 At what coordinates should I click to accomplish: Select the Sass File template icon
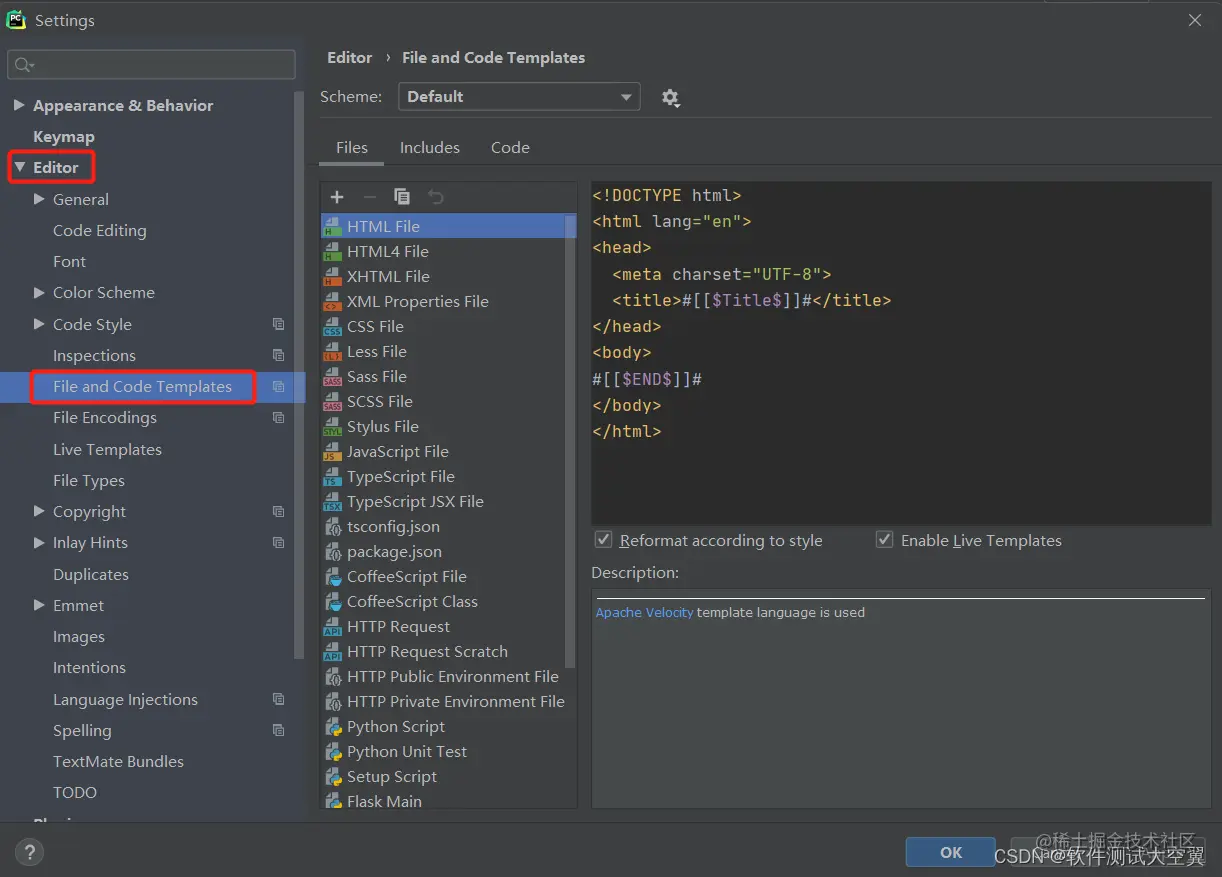(332, 377)
